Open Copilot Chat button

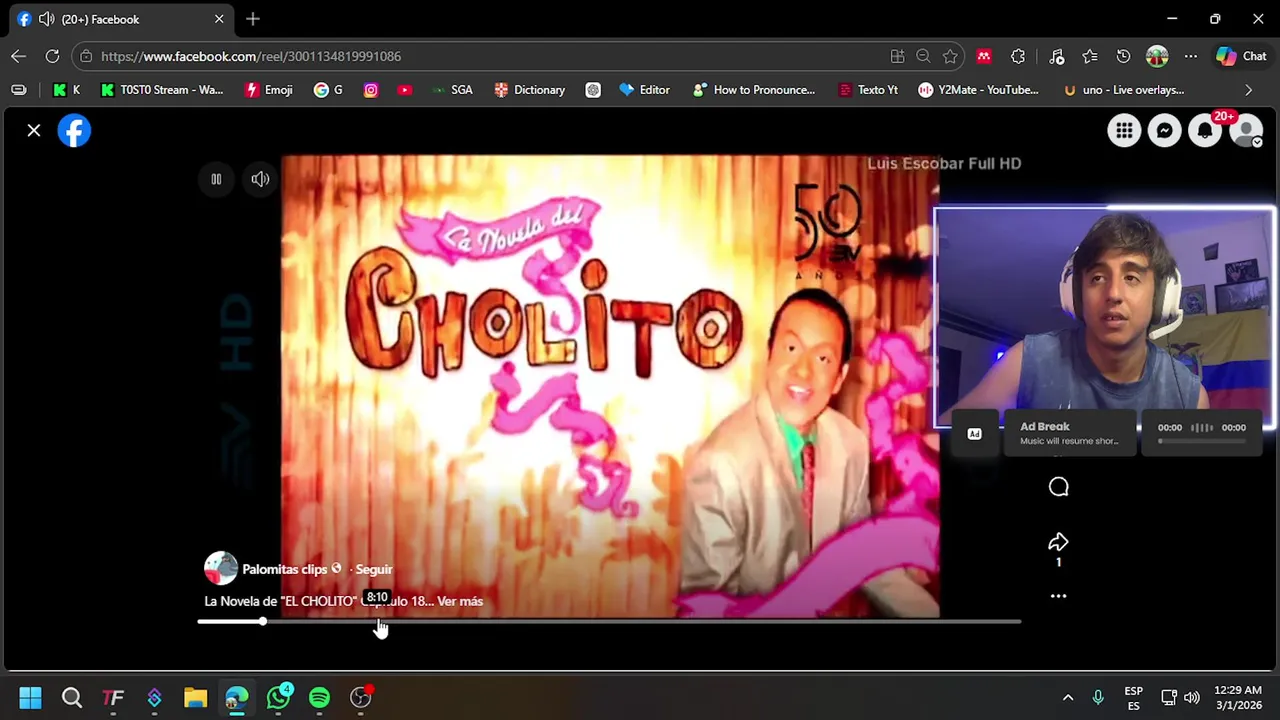[1241, 56]
